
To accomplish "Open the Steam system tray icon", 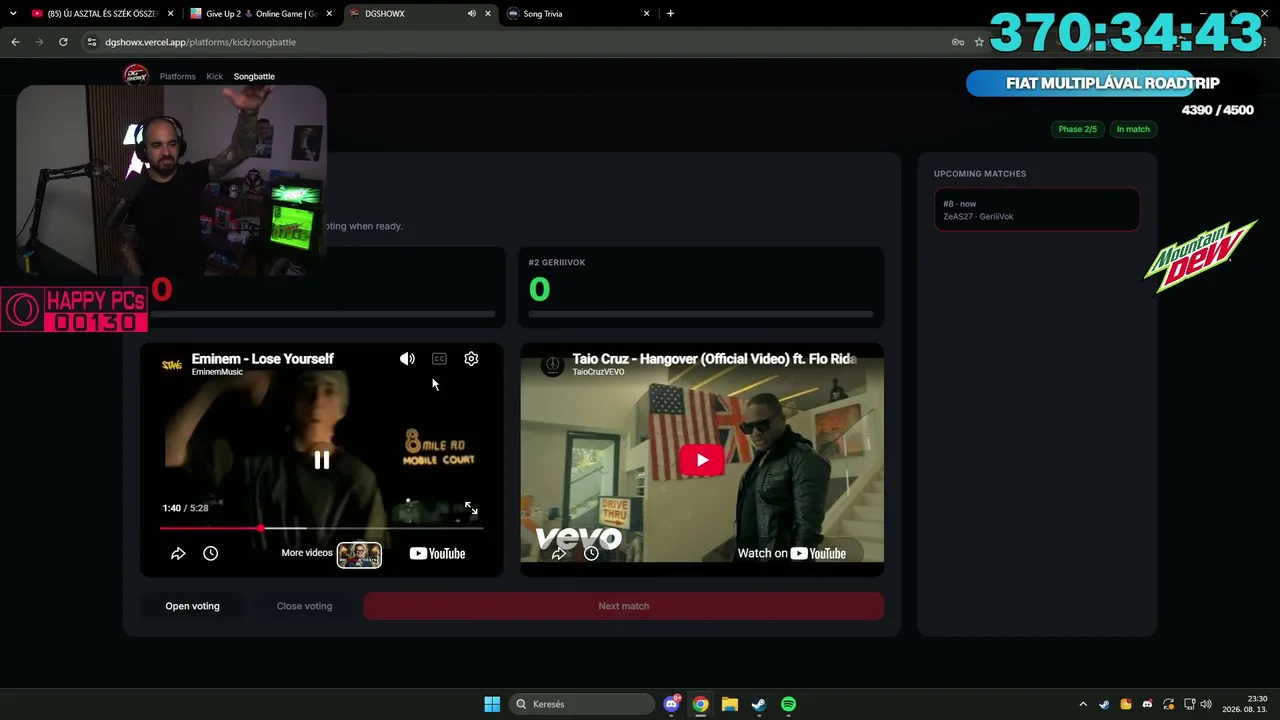I will pyautogui.click(x=1104, y=704).
